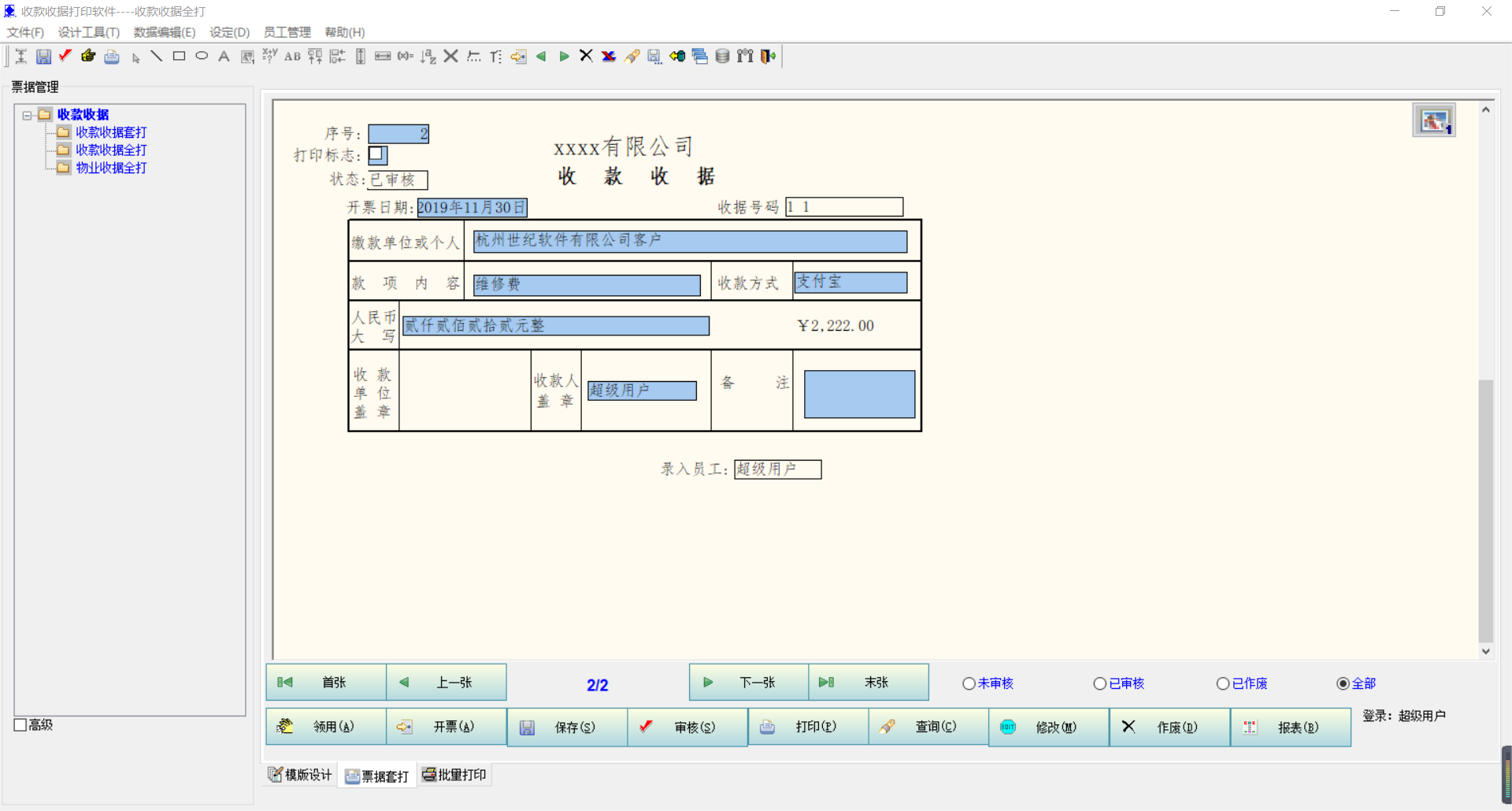Click the sort a-z toolbar icon

click(428, 57)
